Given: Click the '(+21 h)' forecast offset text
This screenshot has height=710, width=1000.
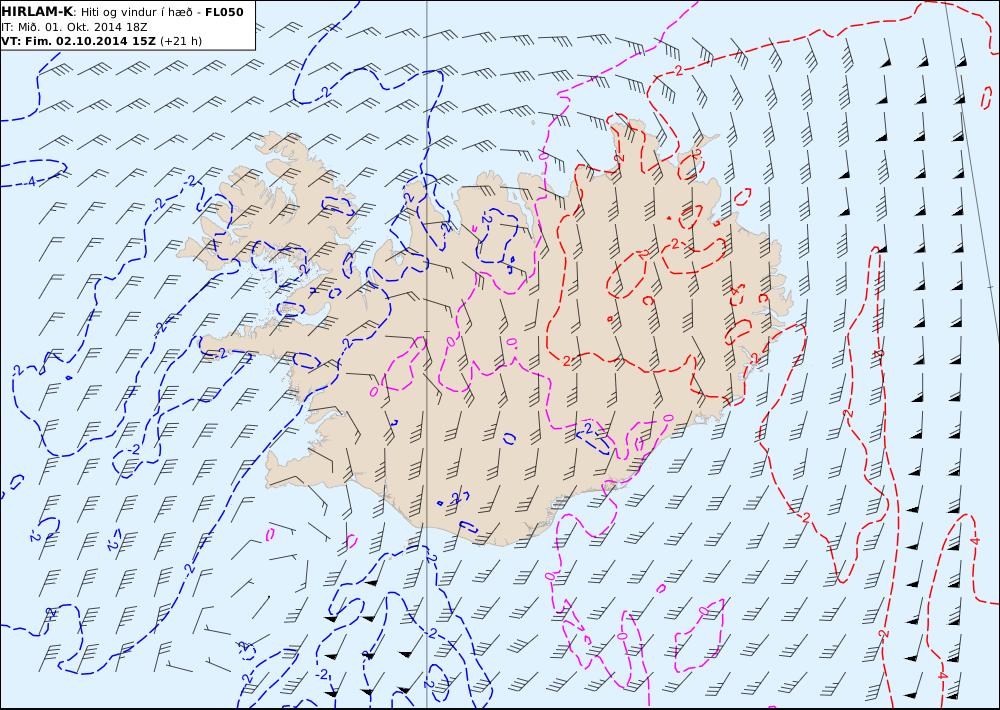Looking at the screenshot, I should [x=180, y=41].
